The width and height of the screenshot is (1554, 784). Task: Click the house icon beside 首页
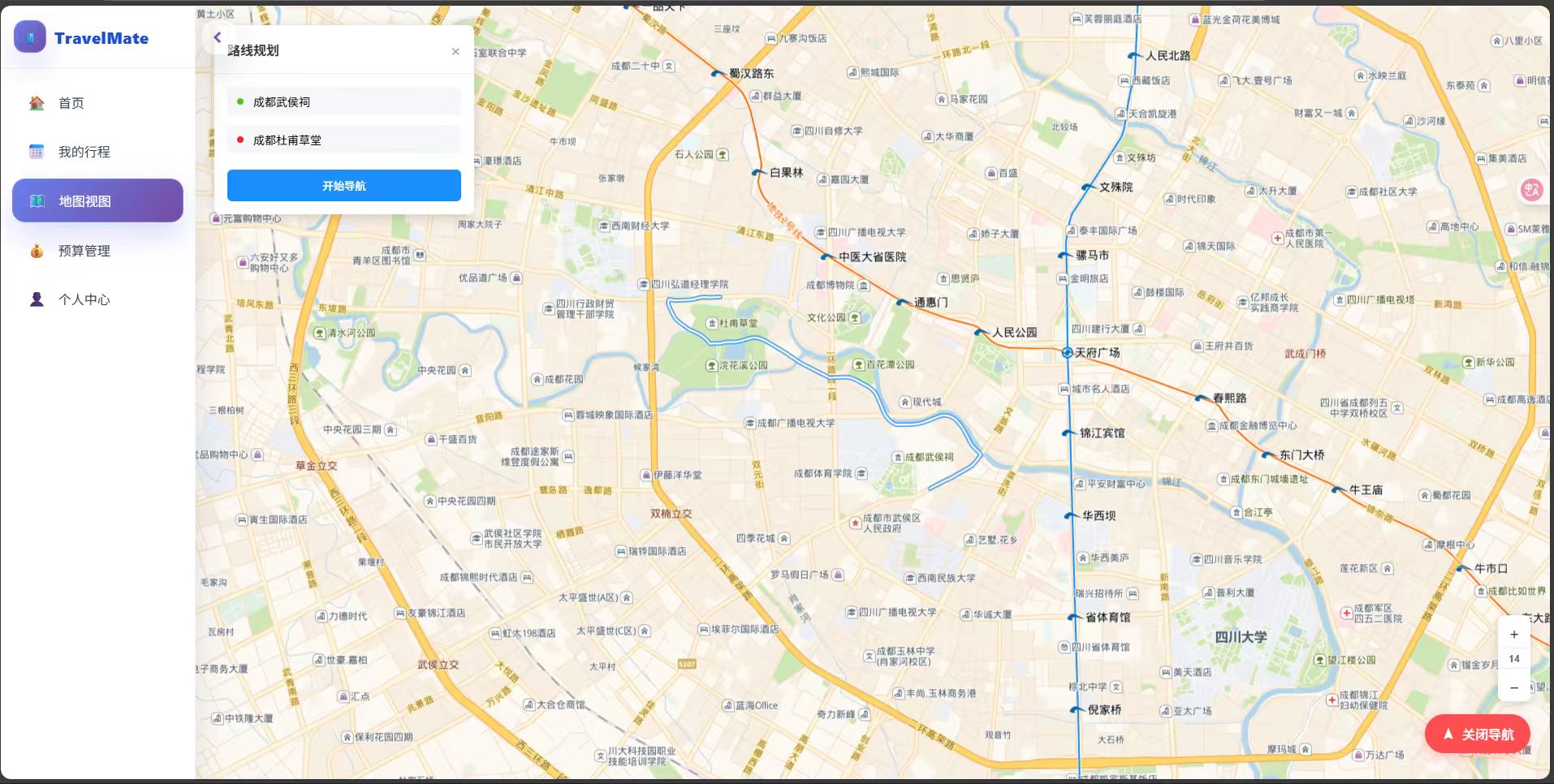point(37,103)
